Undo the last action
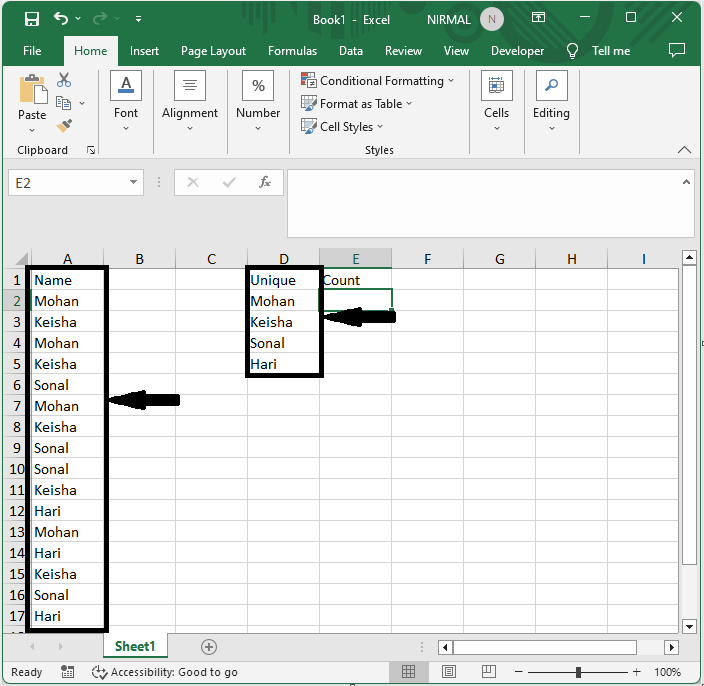Viewport: 704px width, 686px height. pos(61,19)
